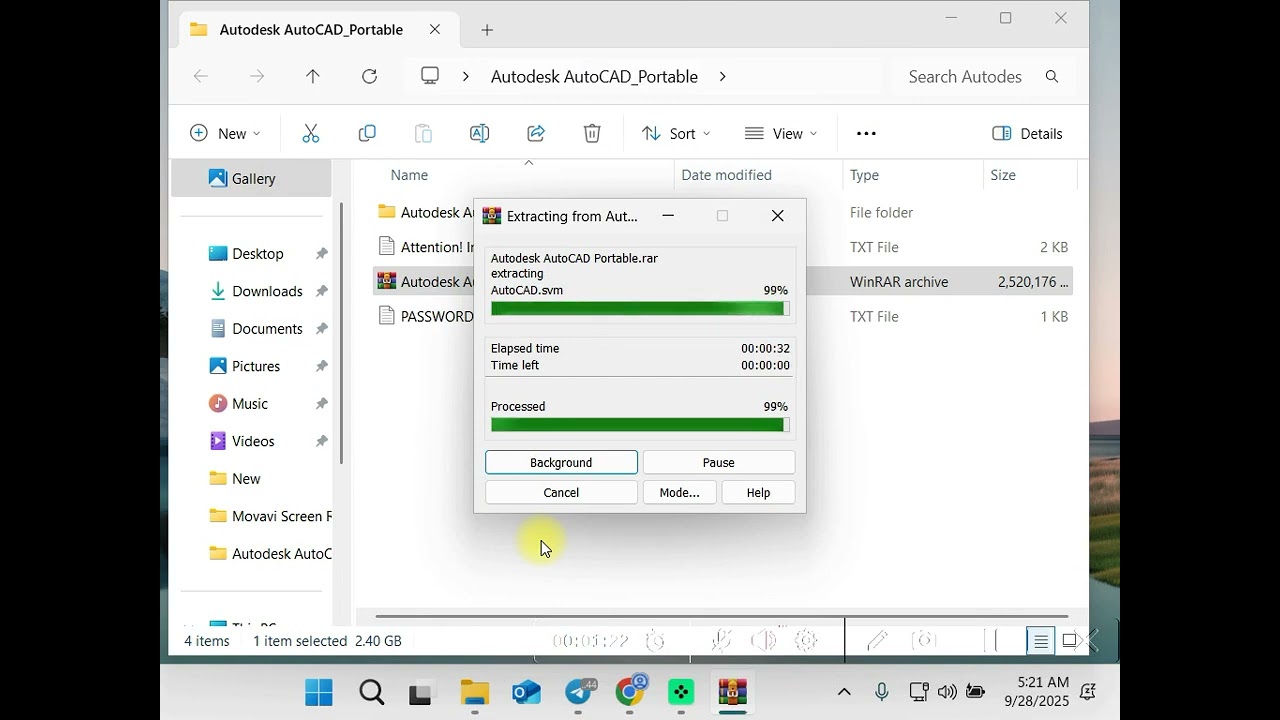Open Mode... extraction settings
Viewport: 1280px width, 720px height.
click(679, 492)
